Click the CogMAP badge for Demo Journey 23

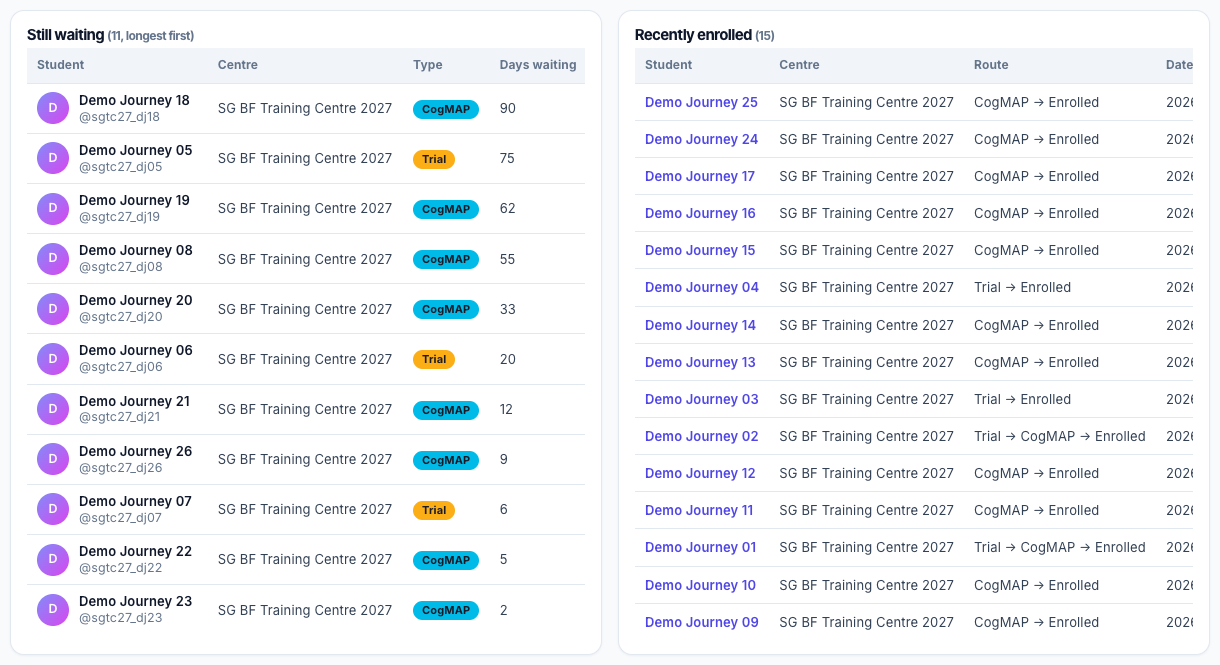point(446,610)
